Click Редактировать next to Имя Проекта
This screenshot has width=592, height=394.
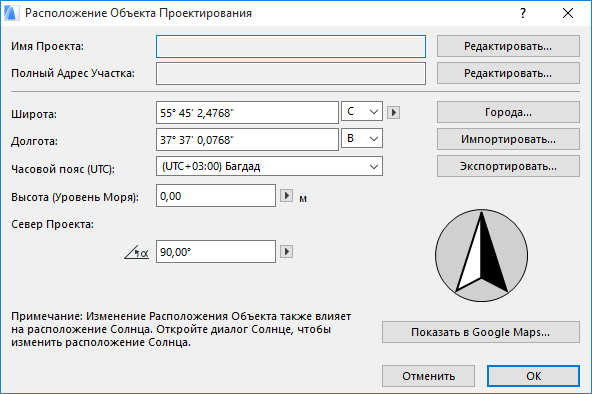pyautogui.click(x=508, y=46)
